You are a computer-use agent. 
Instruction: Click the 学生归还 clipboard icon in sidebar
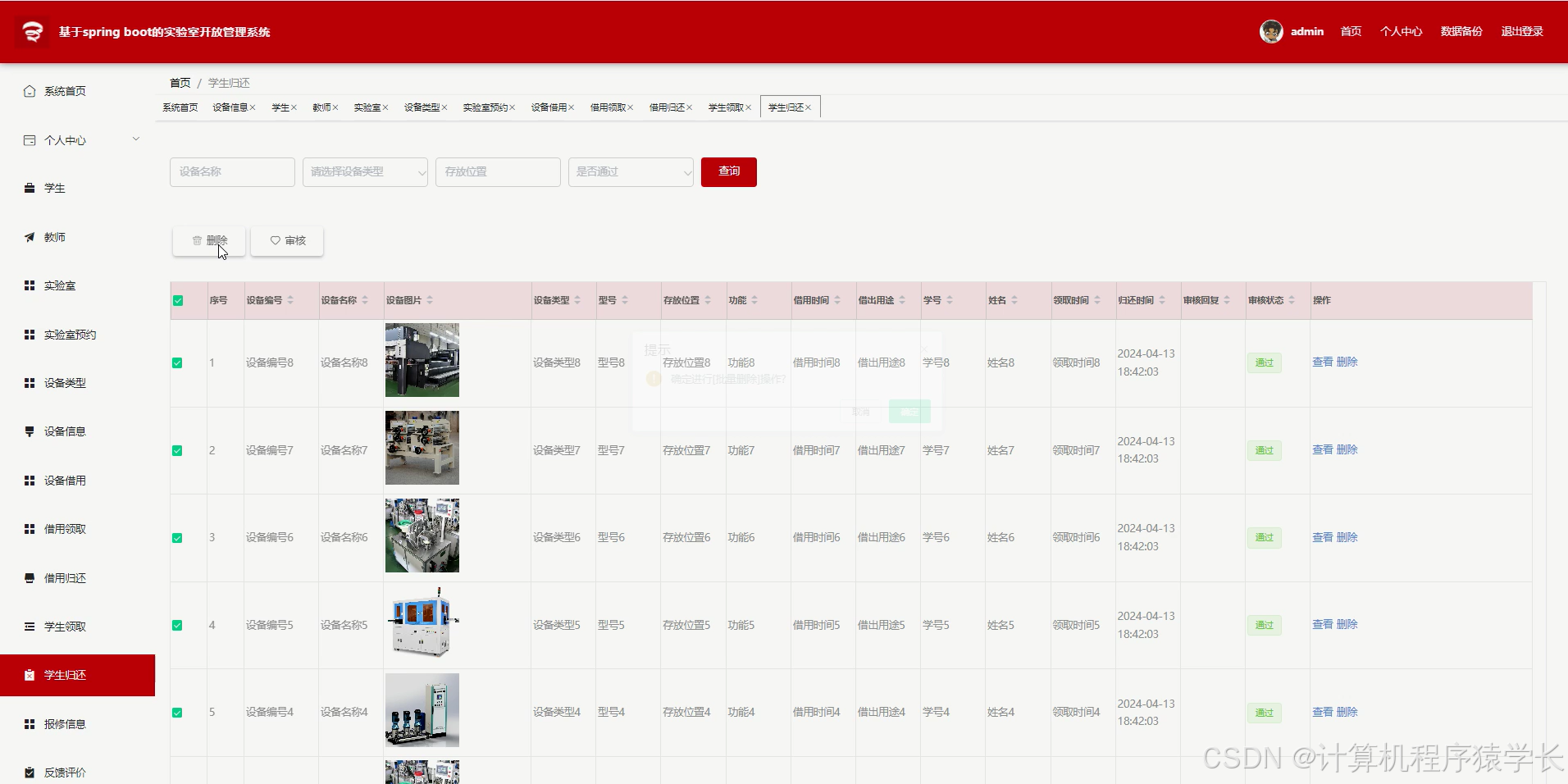click(30, 675)
